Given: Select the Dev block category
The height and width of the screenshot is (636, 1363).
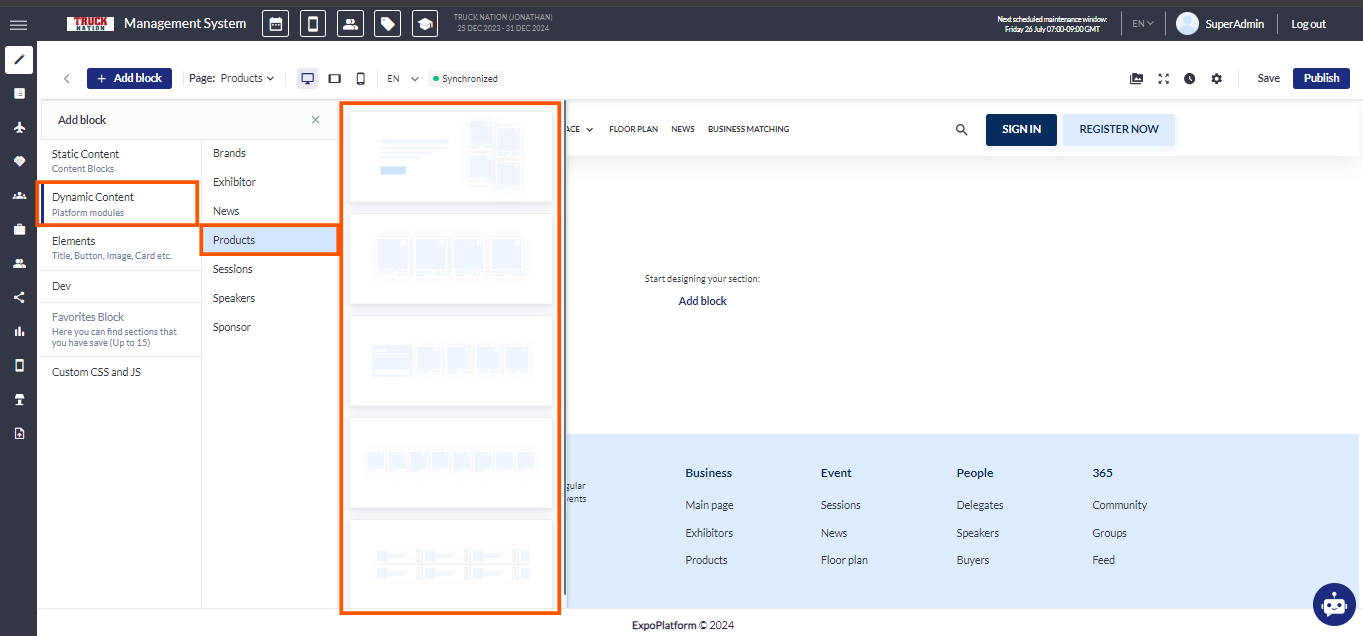Looking at the screenshot, I should [x=120, y=286].
